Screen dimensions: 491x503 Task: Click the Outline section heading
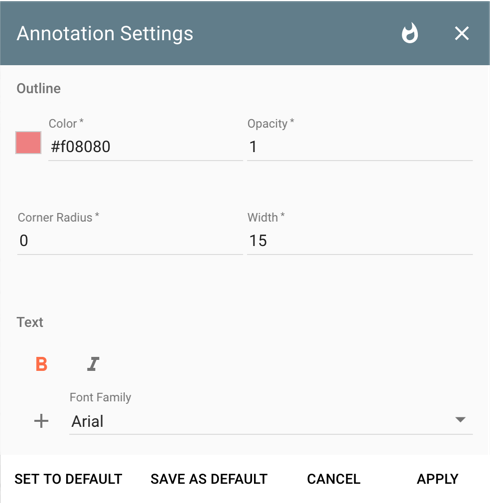39,88
